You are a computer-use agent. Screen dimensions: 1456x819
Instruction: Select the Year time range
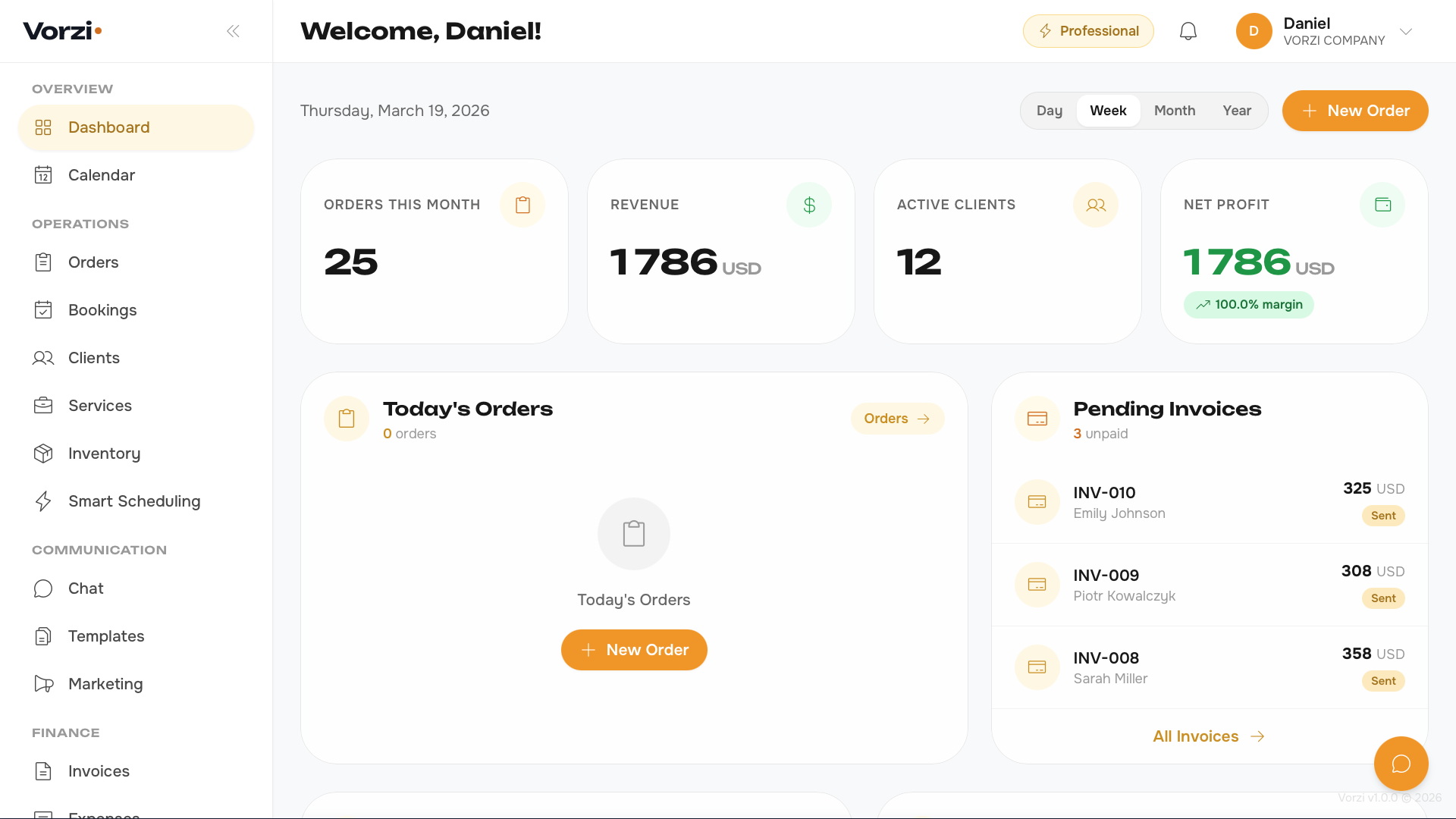(x=1237, y=111)
